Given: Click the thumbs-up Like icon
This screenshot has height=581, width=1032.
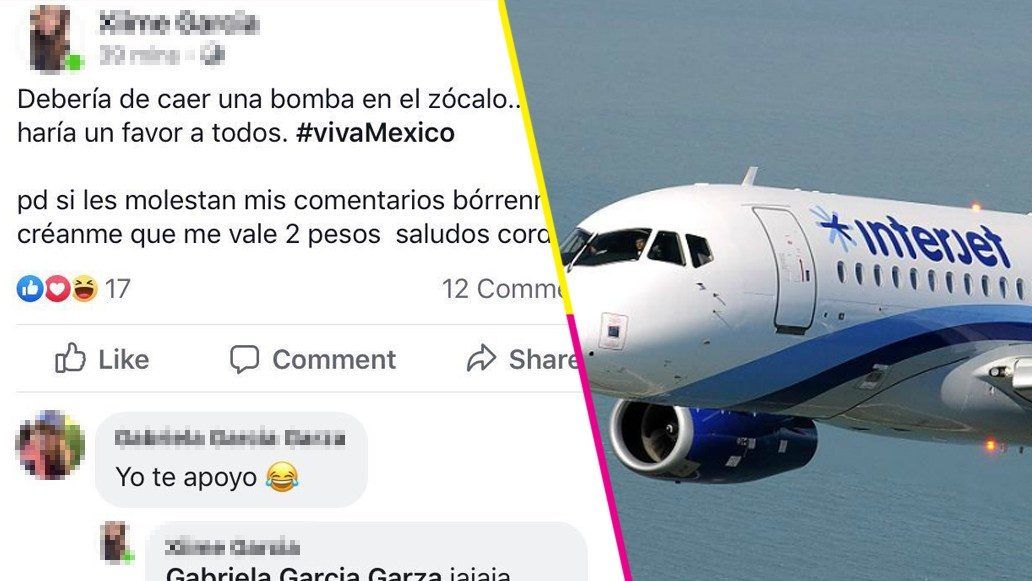Looking at the screenshot, I should tap(70, 359).
